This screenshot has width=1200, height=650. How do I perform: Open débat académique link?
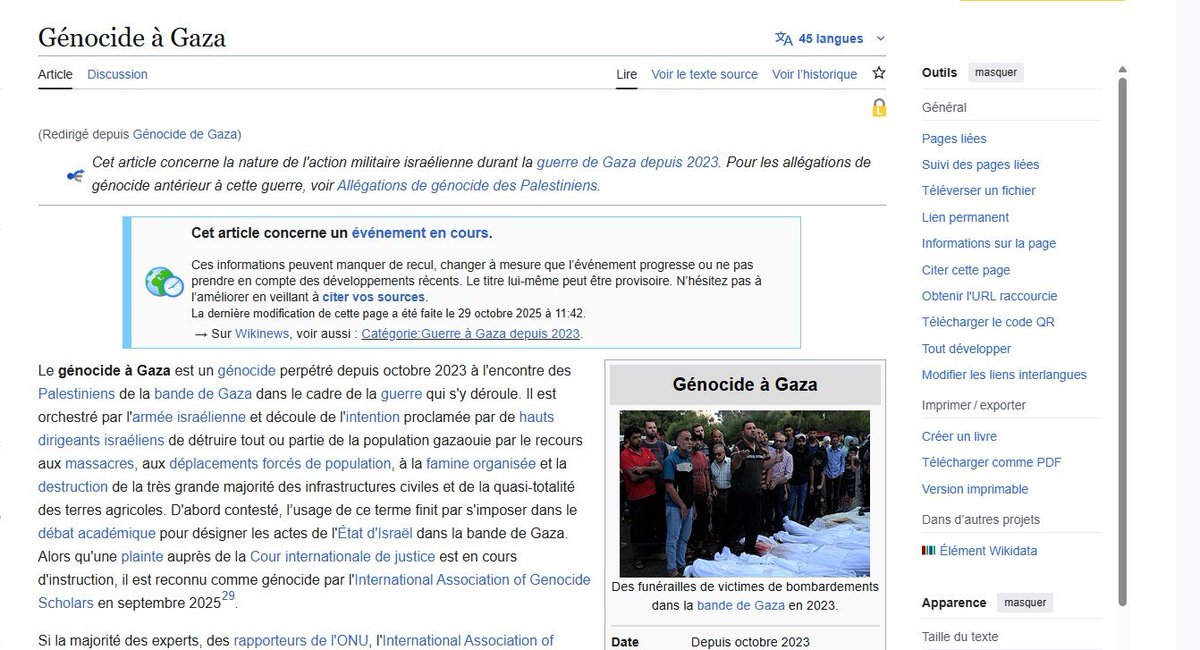97,532
